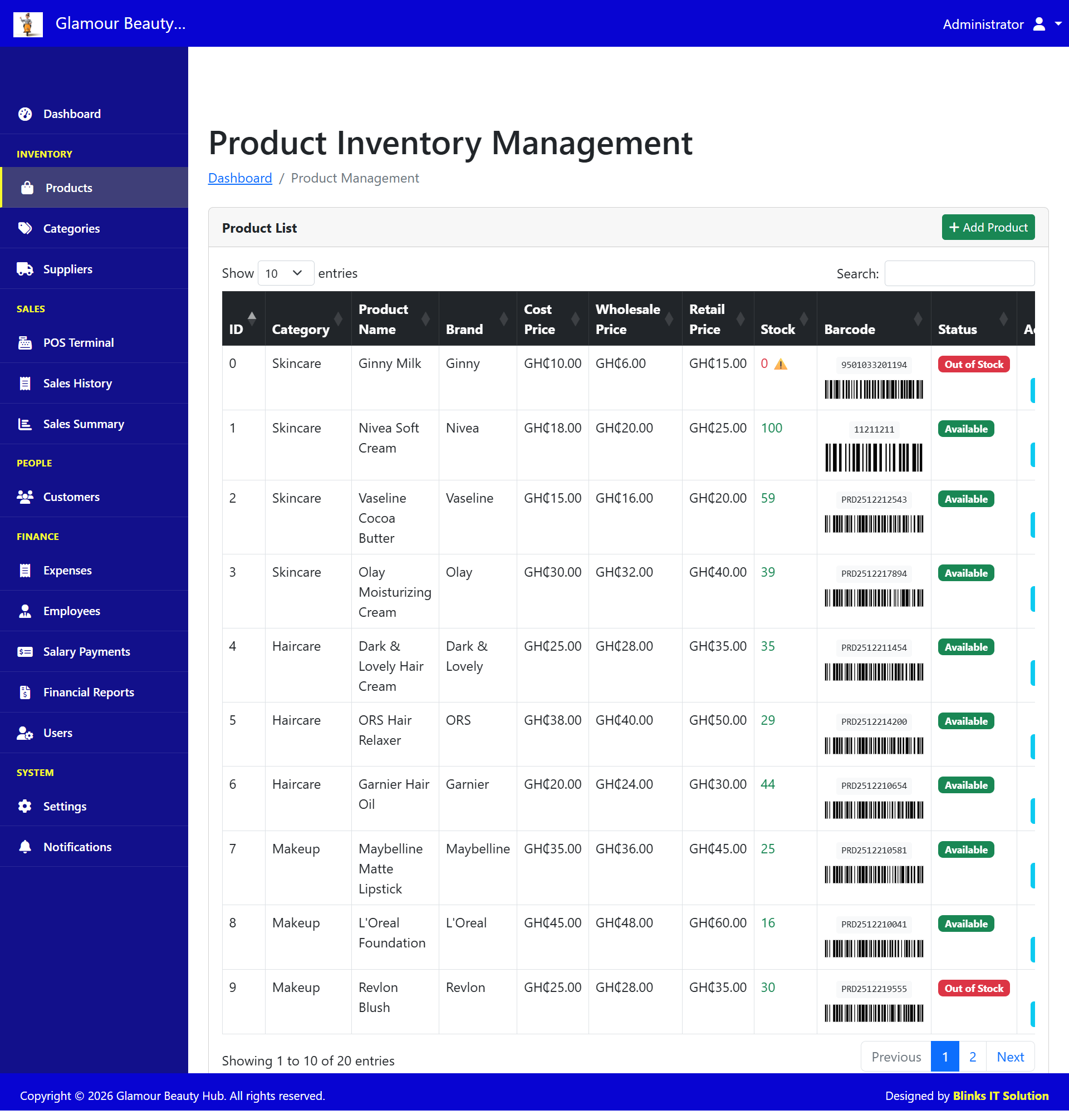Viewport: 1069px width, 1120px height.
Task: Click the Previous pagination button
Action: click(896, 1057)
